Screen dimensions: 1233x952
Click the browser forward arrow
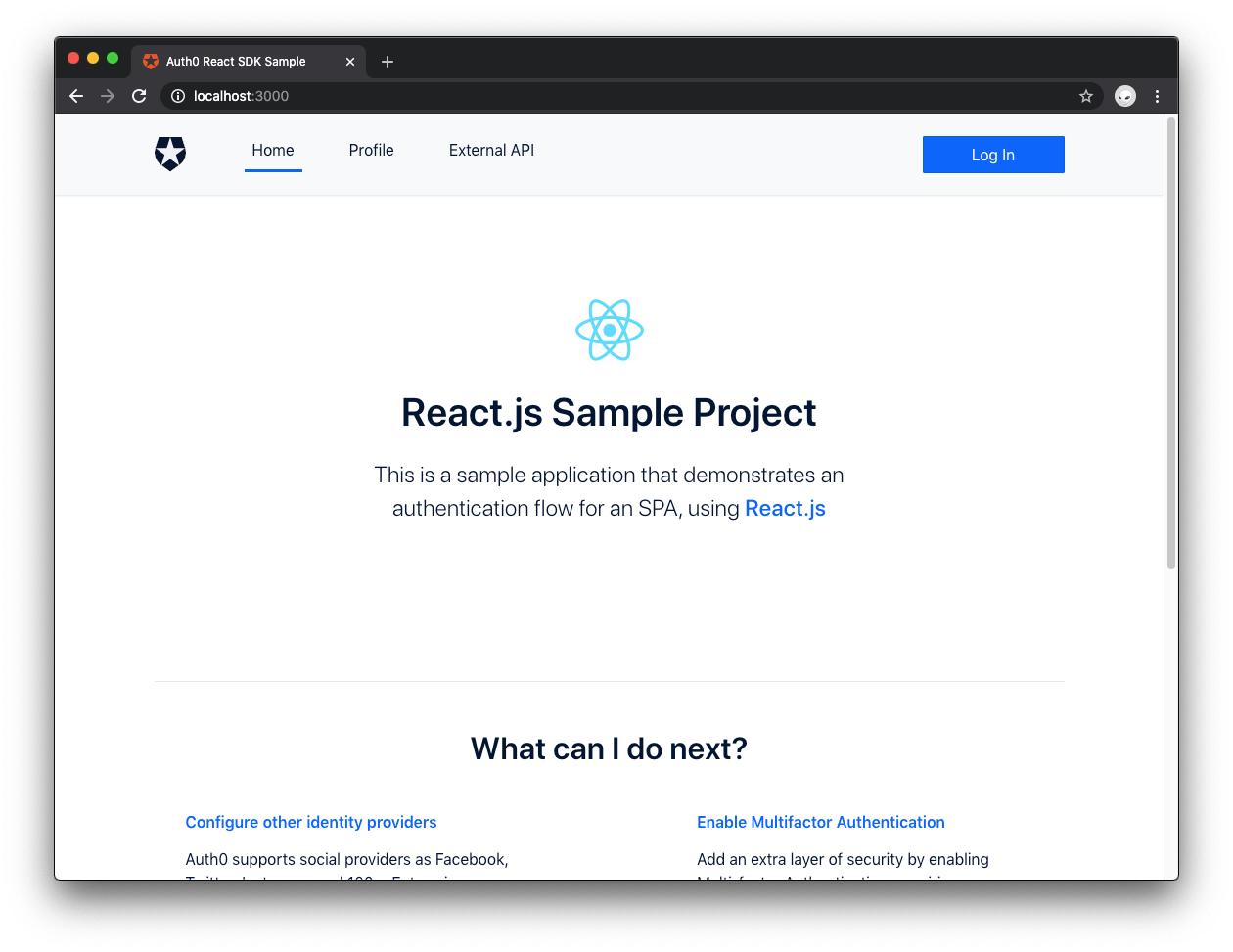pyautogui.click(x=107, y=96)
